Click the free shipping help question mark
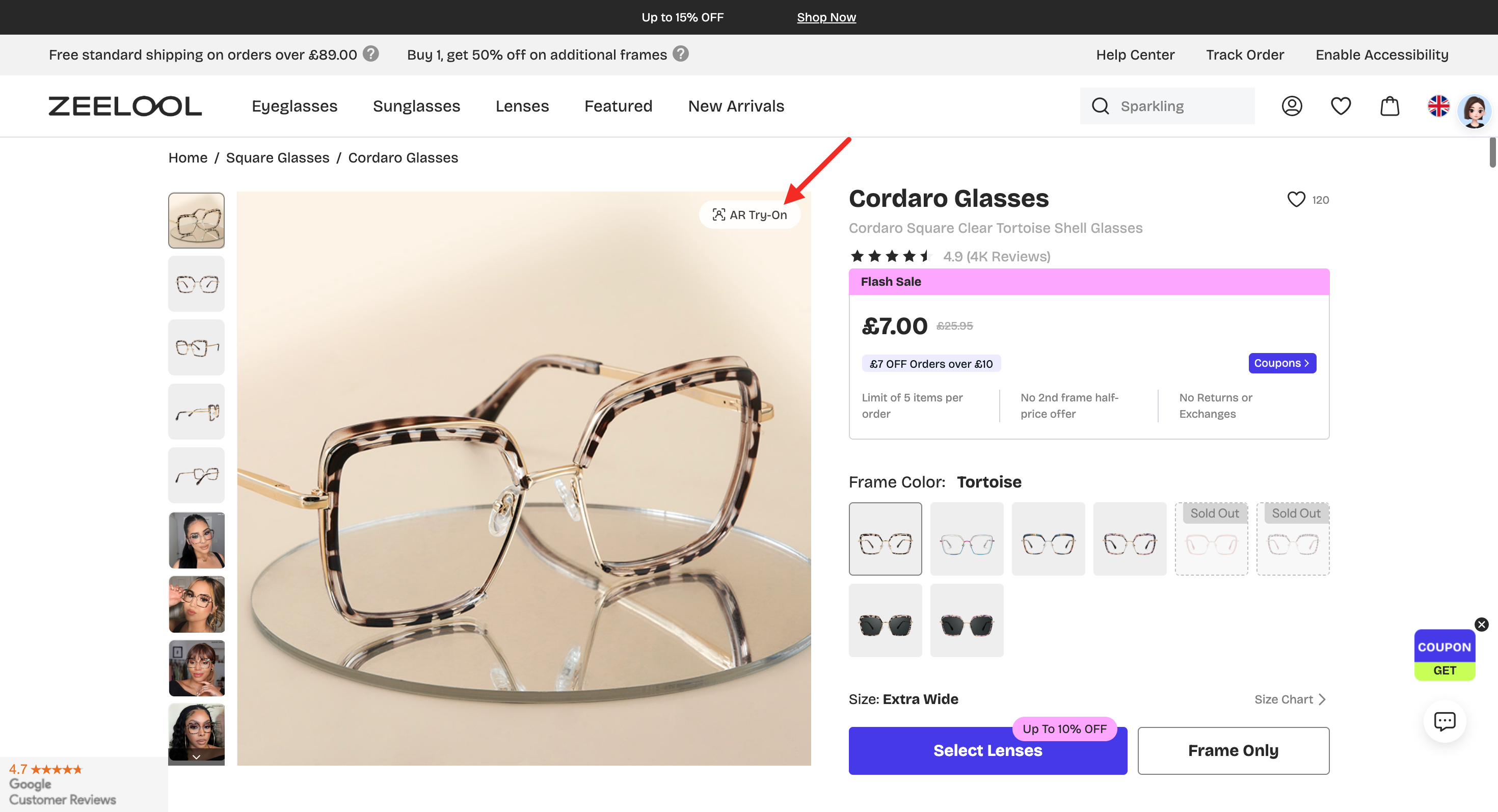 point(371,54)
